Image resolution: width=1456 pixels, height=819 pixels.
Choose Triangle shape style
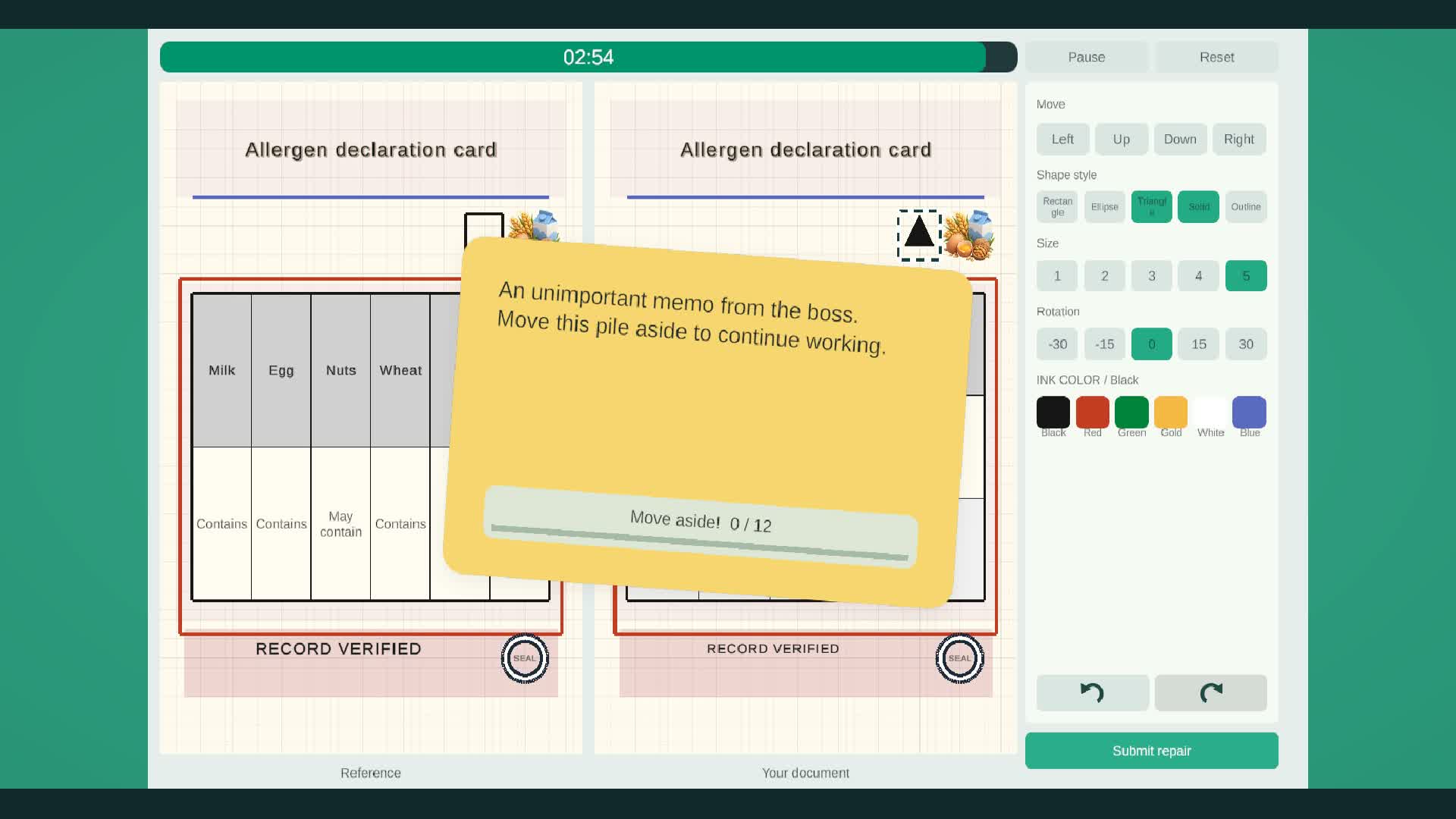1151,207
